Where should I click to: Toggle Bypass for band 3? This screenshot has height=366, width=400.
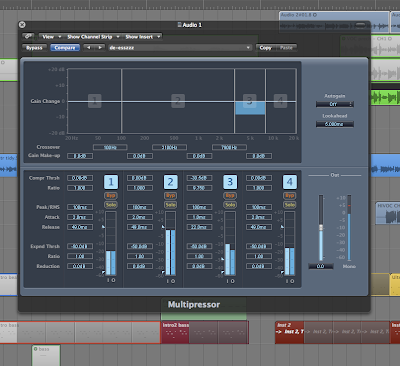[230, 196]
